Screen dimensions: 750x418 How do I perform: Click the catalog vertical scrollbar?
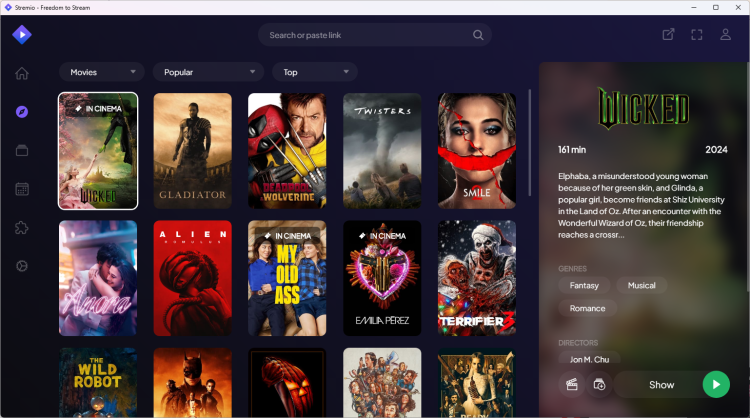(x=529, y=143)
